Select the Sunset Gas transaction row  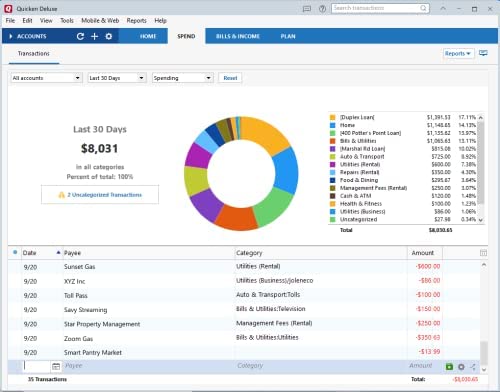243,267
